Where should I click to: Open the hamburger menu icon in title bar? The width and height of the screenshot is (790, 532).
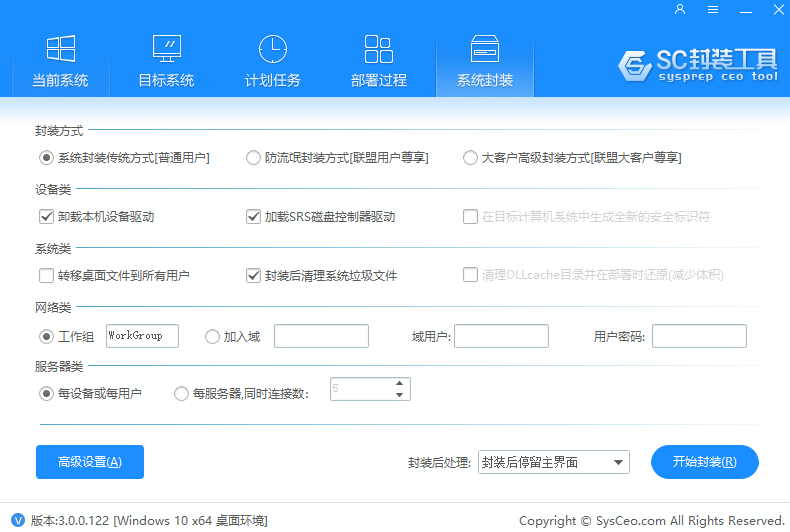tap(713, 9)
